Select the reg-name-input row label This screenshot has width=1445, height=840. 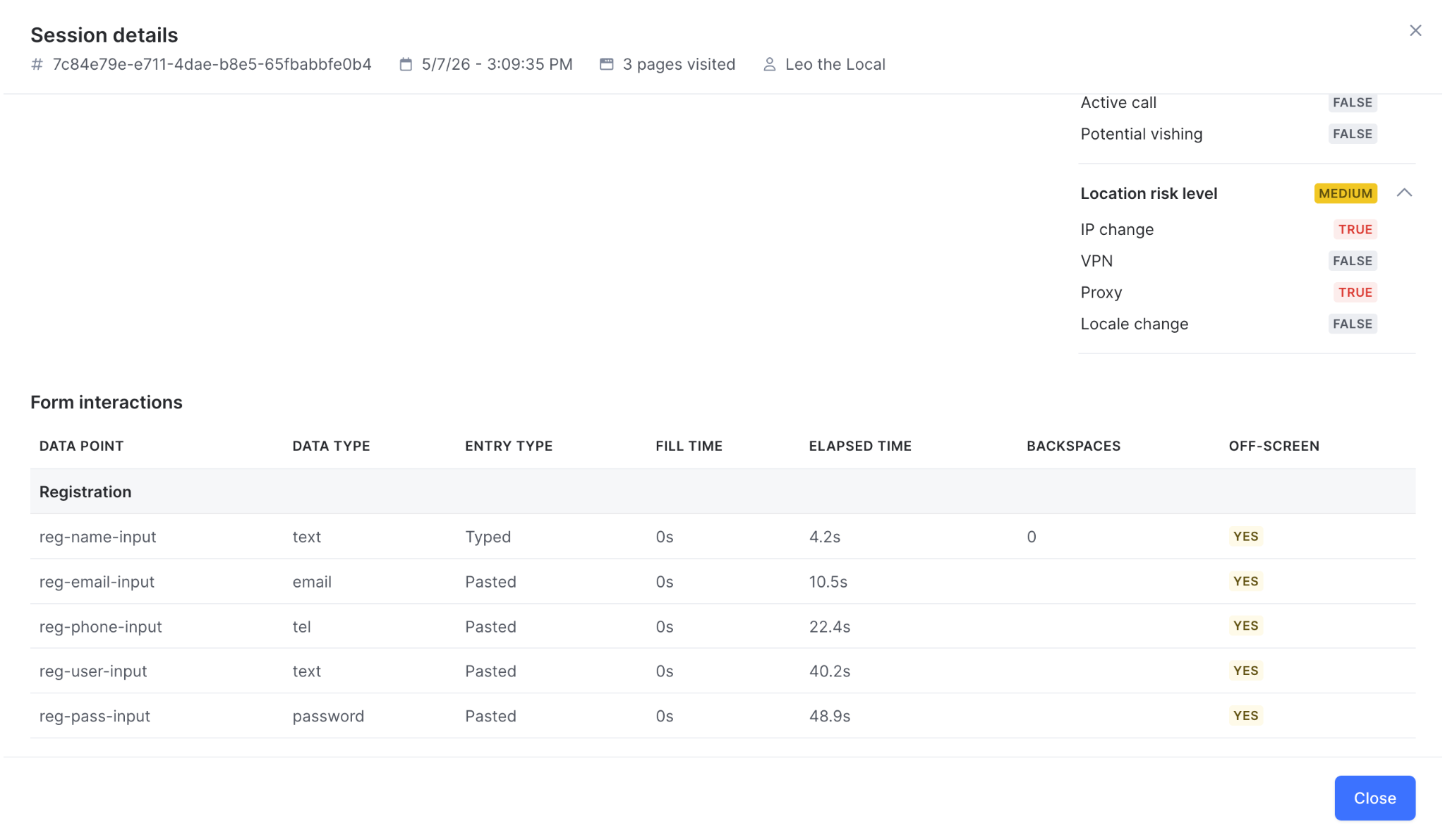[97, 537]
